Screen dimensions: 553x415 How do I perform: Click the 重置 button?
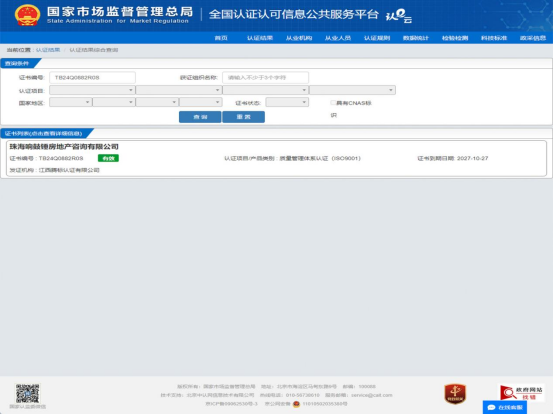pyautogui.click(x=244, y=117)
